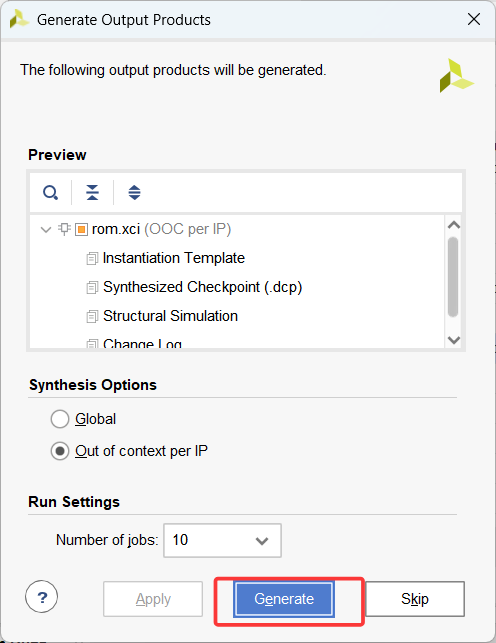Click the Structural Simulation file icon
Image resolution: width=496 pixels, height=643 pixels.
click(92, 317)
